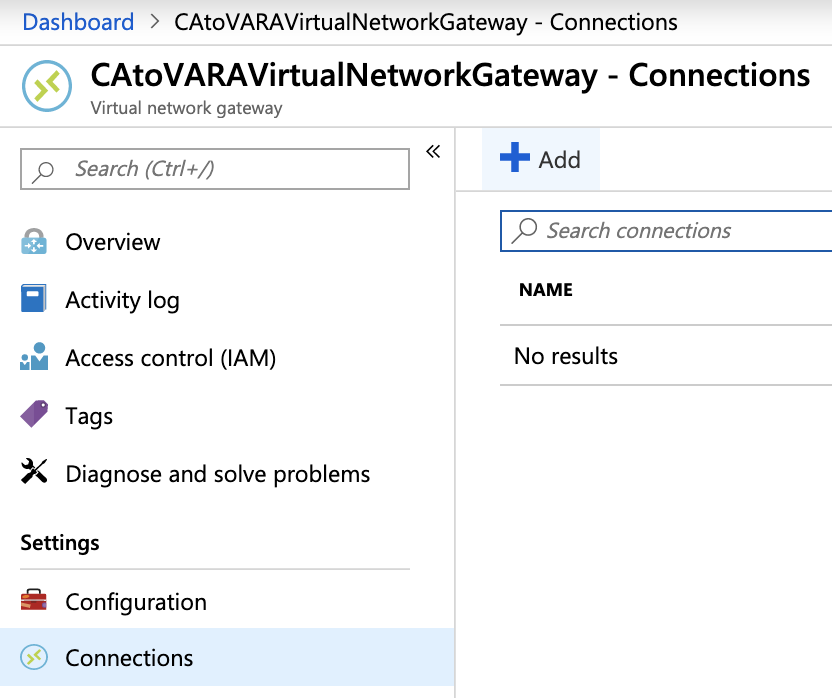Screen dimensions: 832x698
Task: Click the No results table row
Action: click(x=566, y=356)
